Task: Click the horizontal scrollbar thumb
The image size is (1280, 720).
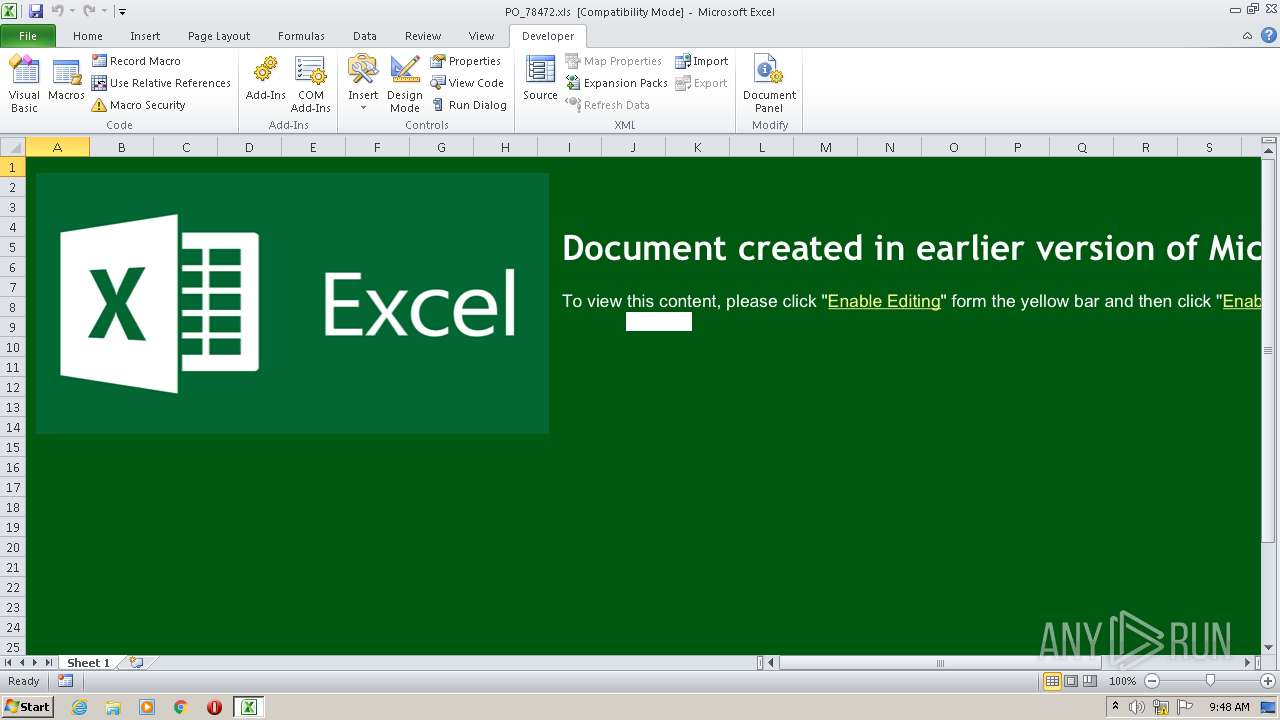Action: click(x=940, y=662)
